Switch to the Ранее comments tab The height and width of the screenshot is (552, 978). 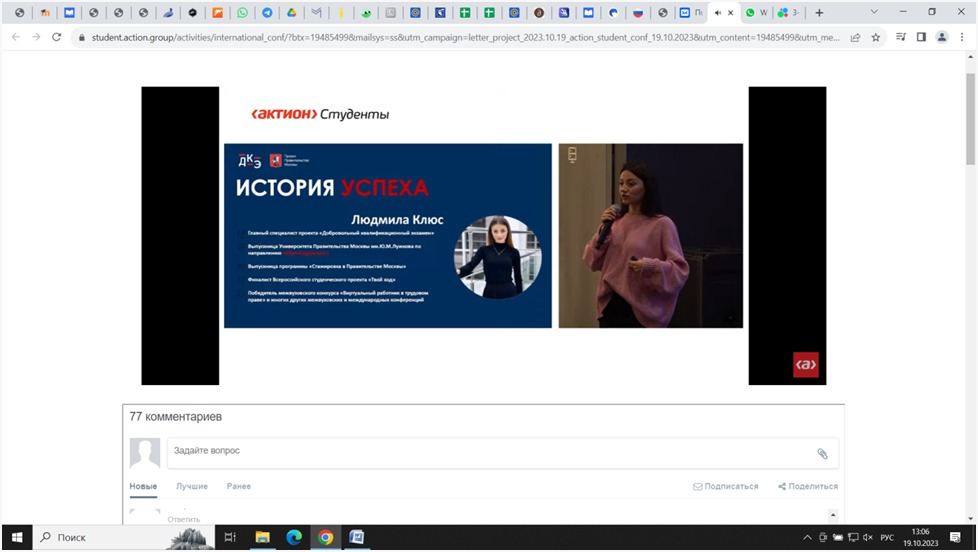(239, 486)
